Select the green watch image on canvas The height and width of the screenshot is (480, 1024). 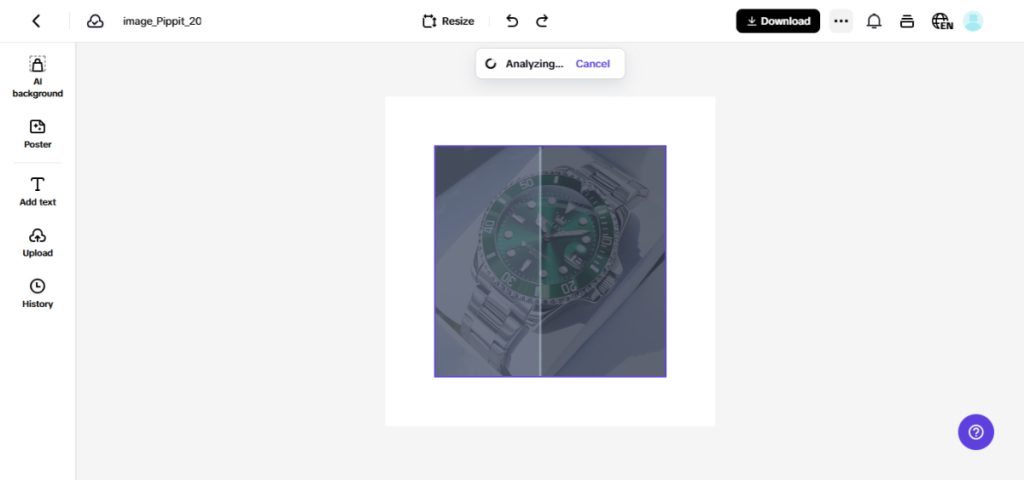(x=550, y=261)
